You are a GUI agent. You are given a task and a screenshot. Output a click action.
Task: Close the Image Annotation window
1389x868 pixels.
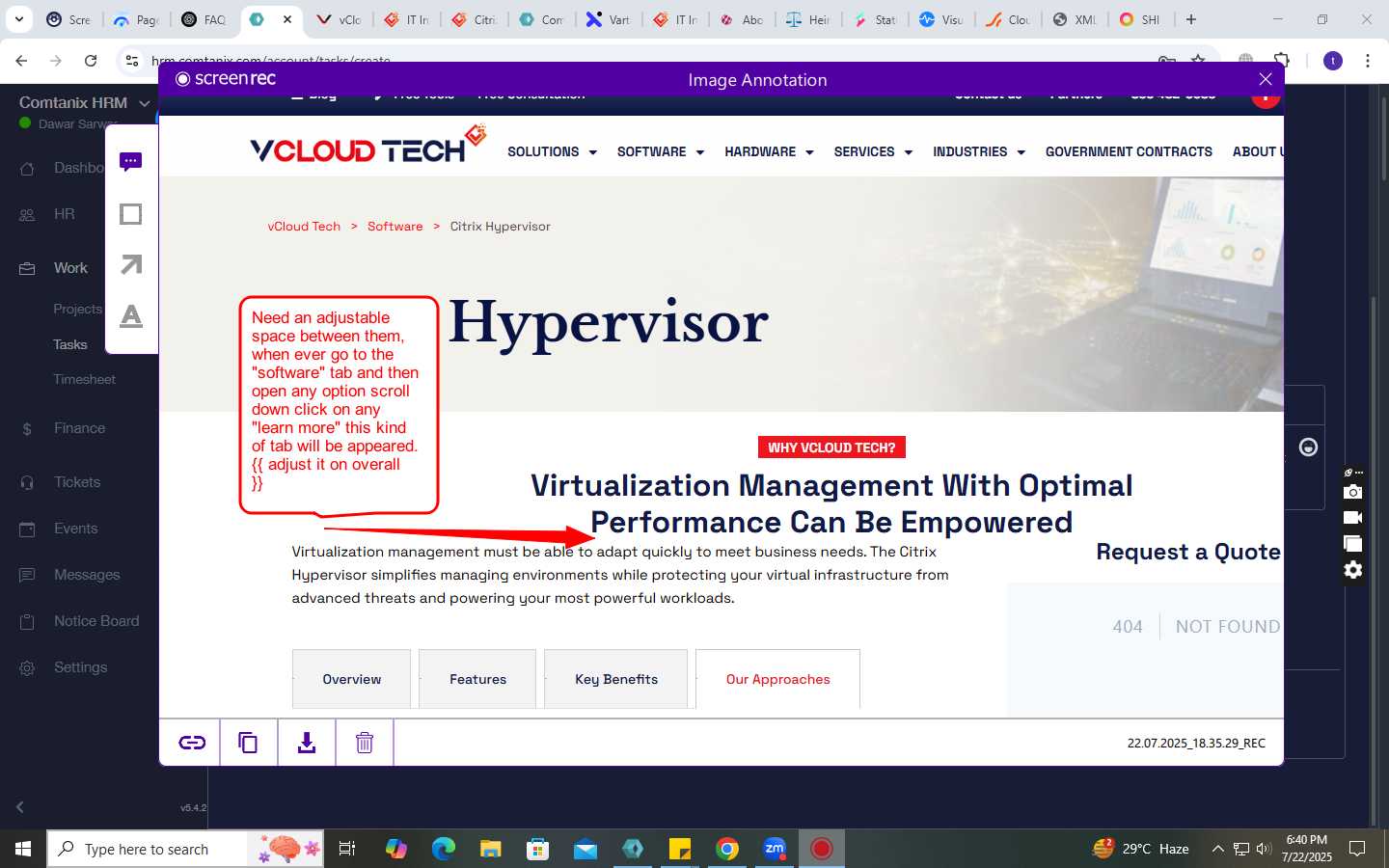tap(1266, 79)
